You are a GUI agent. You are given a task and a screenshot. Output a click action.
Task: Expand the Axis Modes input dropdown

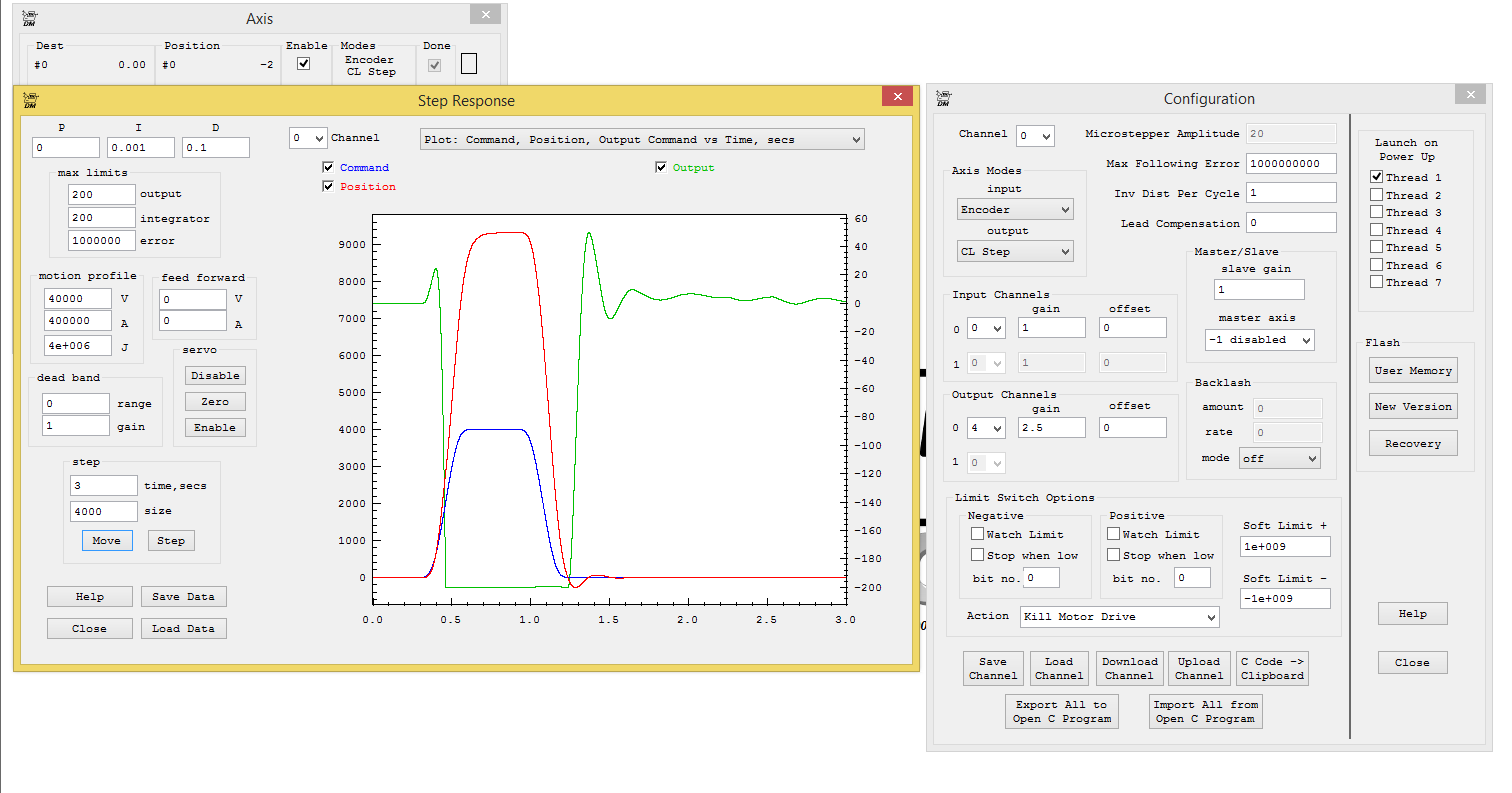1014,210
